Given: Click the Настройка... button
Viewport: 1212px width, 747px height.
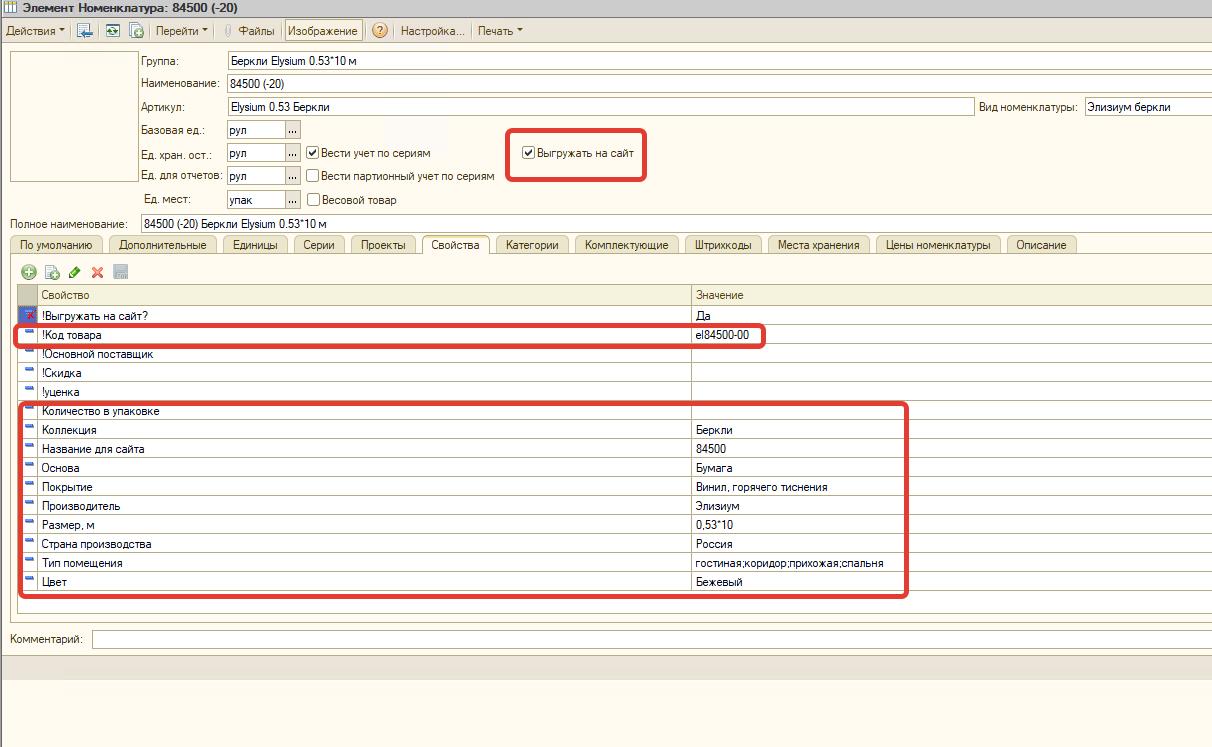Looking at the screenshot, I should pyautogui.click(x=432, y=31).
